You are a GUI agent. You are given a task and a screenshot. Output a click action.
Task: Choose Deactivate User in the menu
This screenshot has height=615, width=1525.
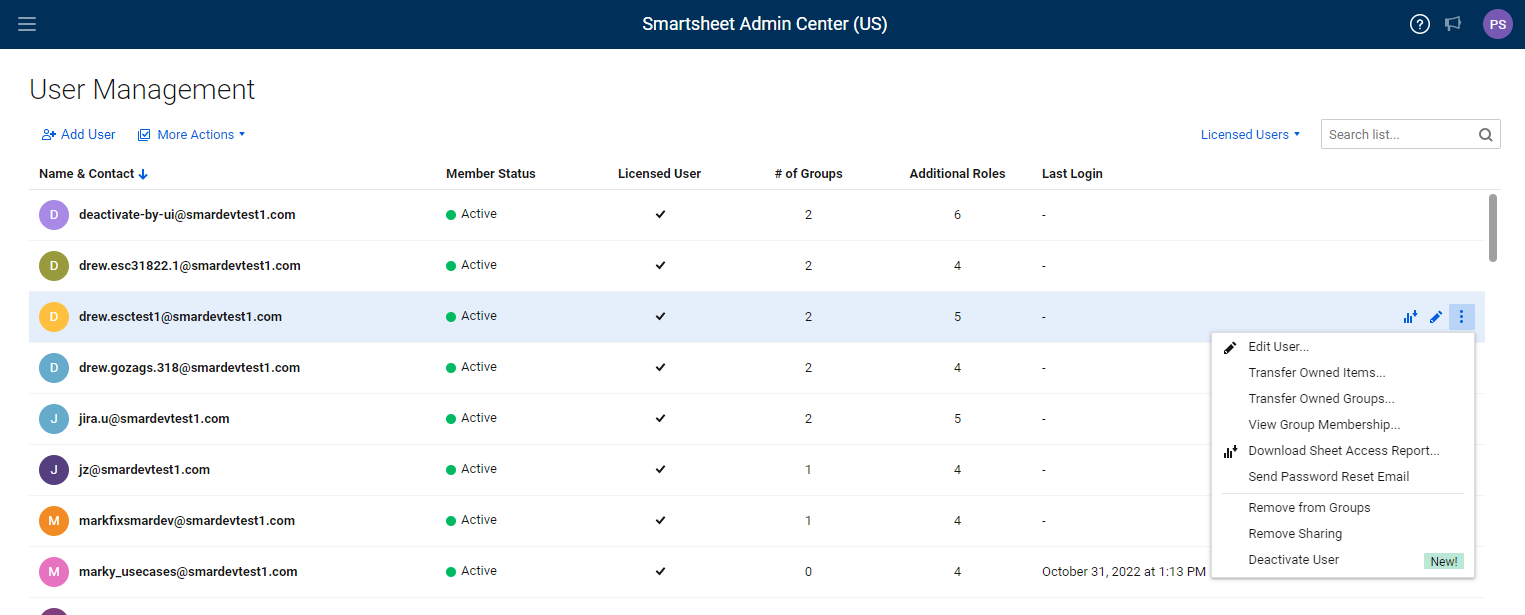pos(1293,560)
